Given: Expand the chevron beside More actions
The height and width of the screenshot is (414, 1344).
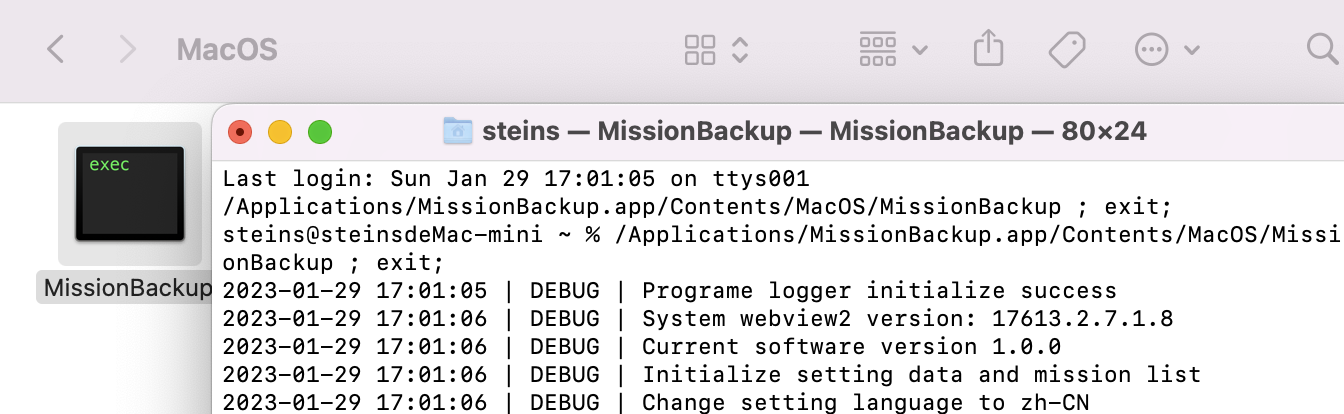Looking at the screenshot, I should tap(1191, 50).
